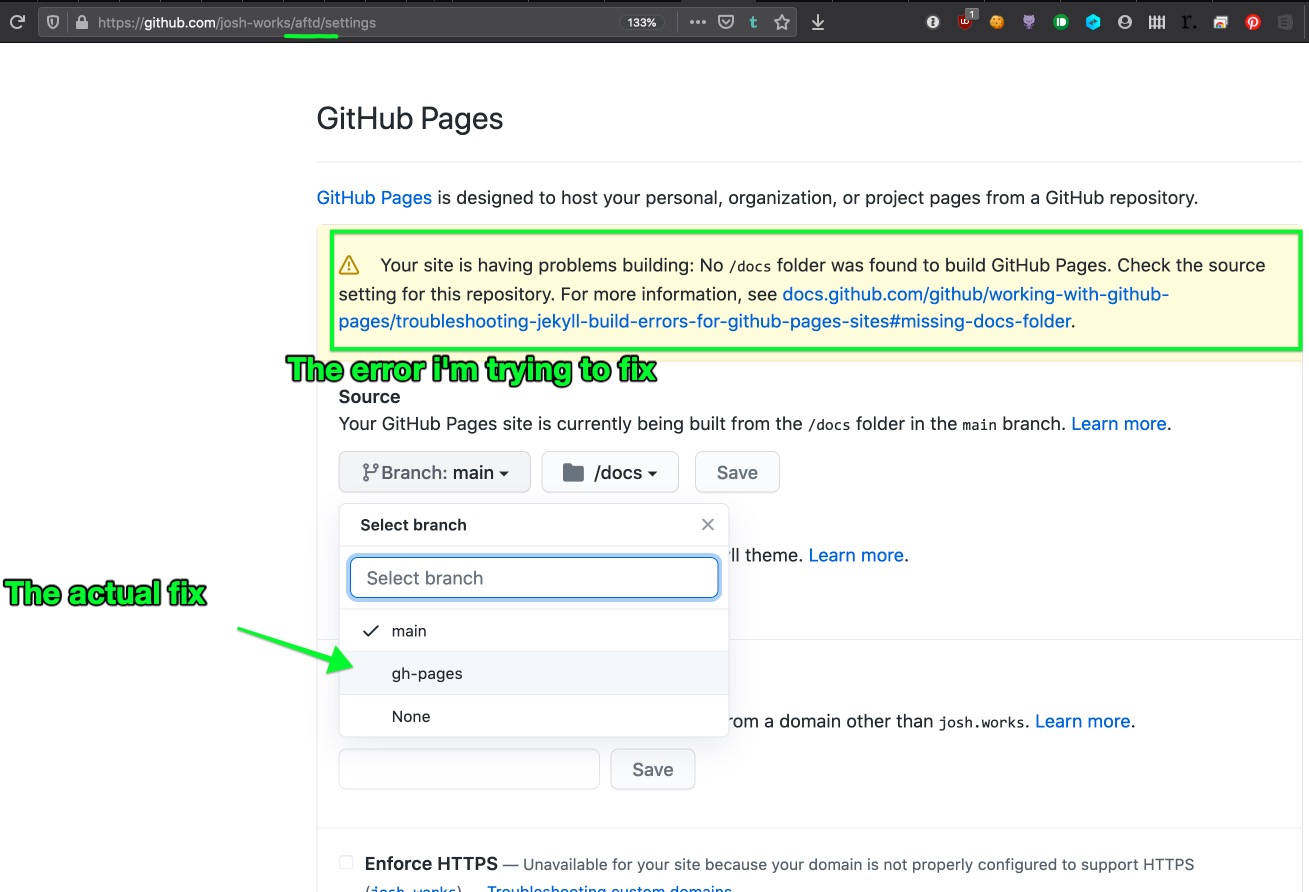Screen dimensions: 1309x892
Task: Open the tracking protection shield icon
Action: 53,22
